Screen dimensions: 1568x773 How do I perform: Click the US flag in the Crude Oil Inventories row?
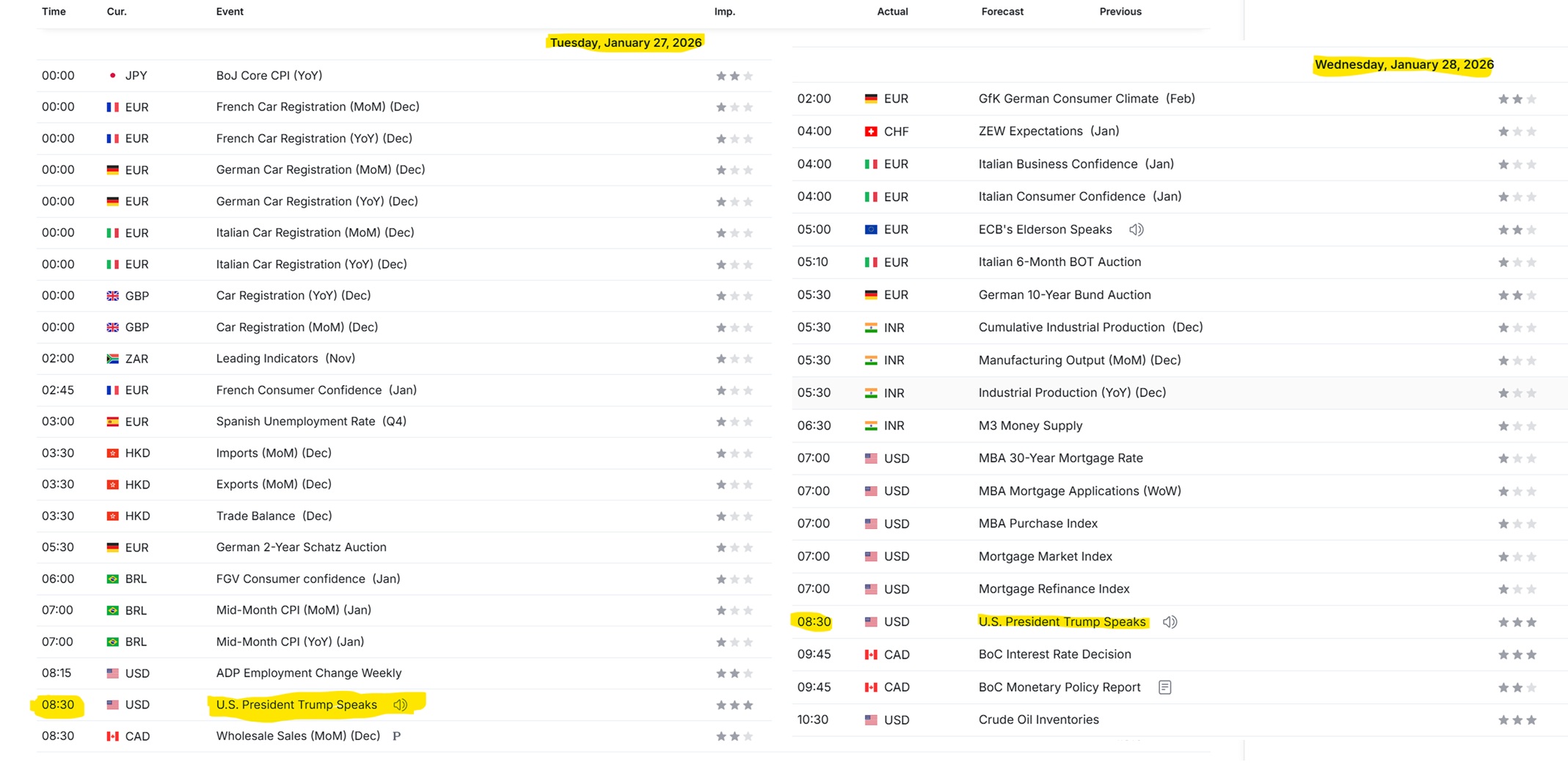pos(871,720)
